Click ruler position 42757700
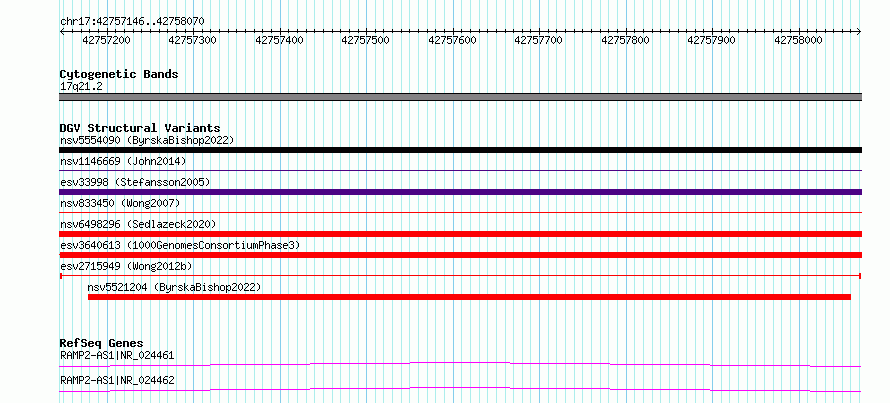The height and width of the screenshot is (403, 890). pyautogui.click(x=539, y=40)
